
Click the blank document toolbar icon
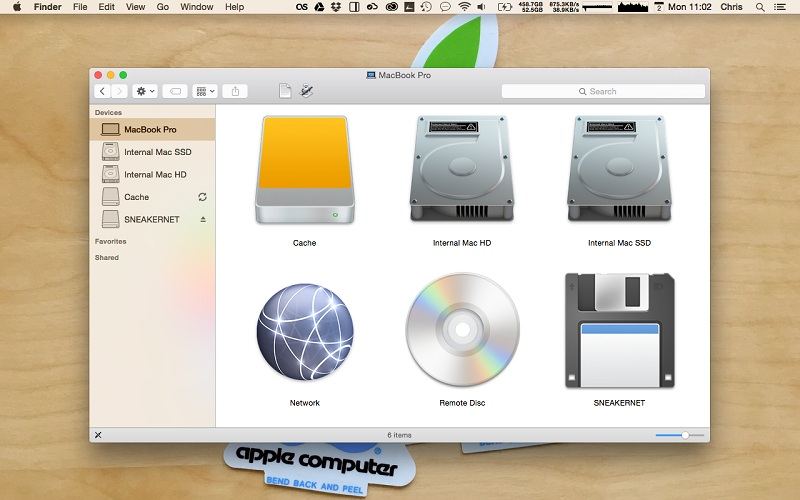285,91
